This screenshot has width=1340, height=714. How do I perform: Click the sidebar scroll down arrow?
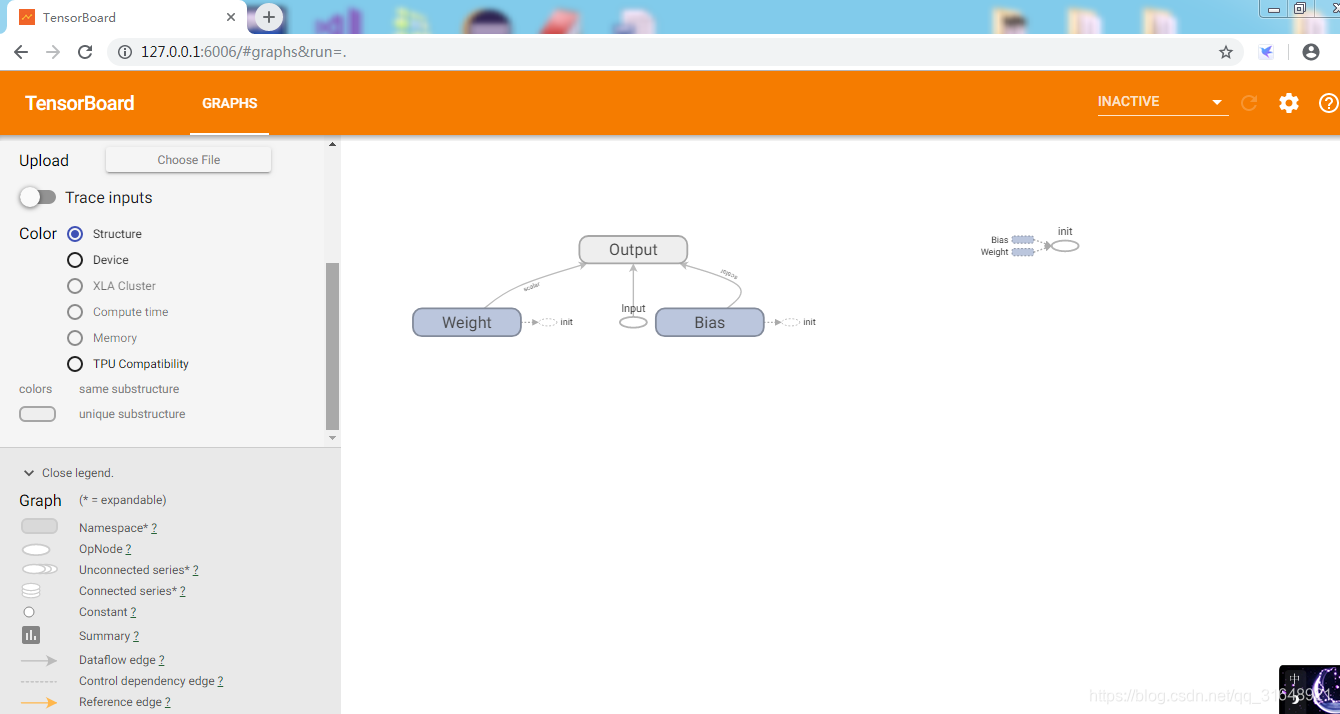(333, 437)
